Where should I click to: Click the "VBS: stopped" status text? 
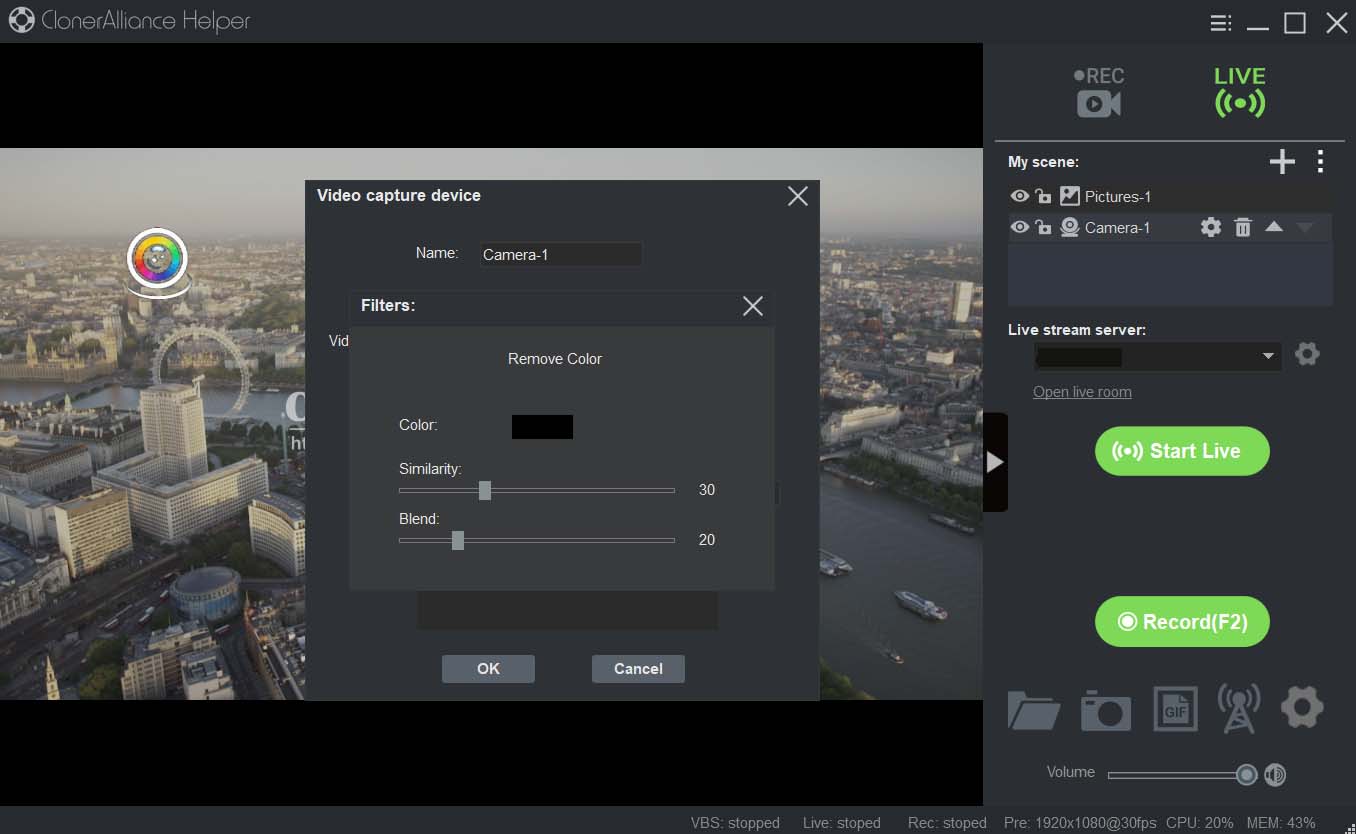[735, 823]
